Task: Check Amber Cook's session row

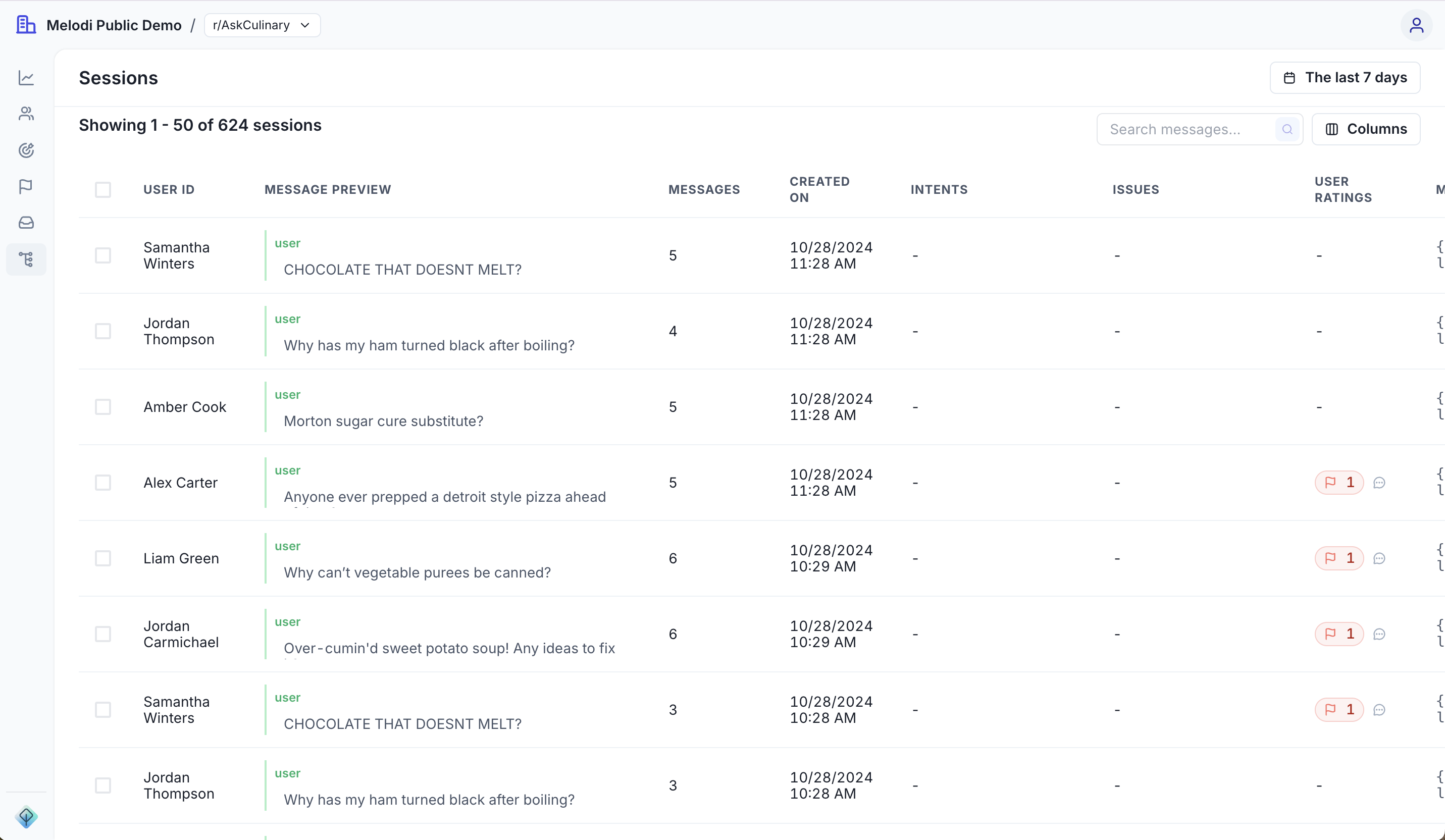Action: 103,406
